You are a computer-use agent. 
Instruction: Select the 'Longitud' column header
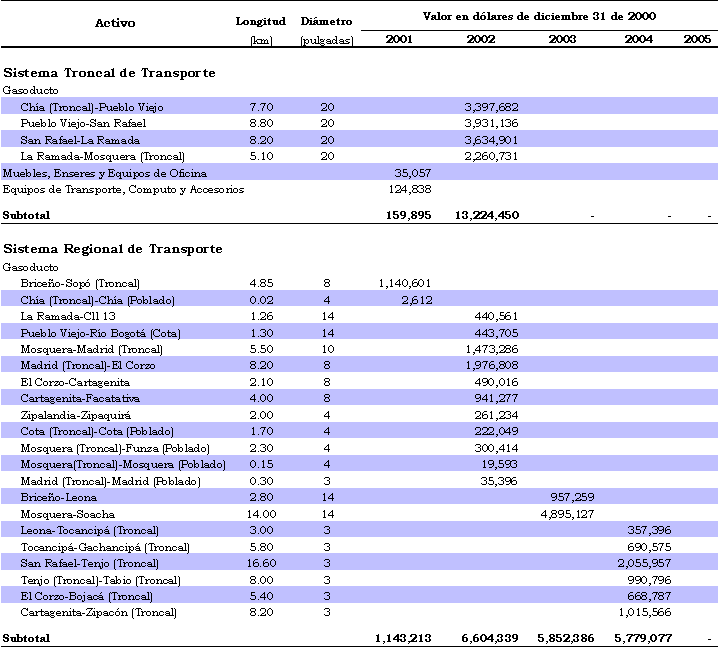[261, 21]
